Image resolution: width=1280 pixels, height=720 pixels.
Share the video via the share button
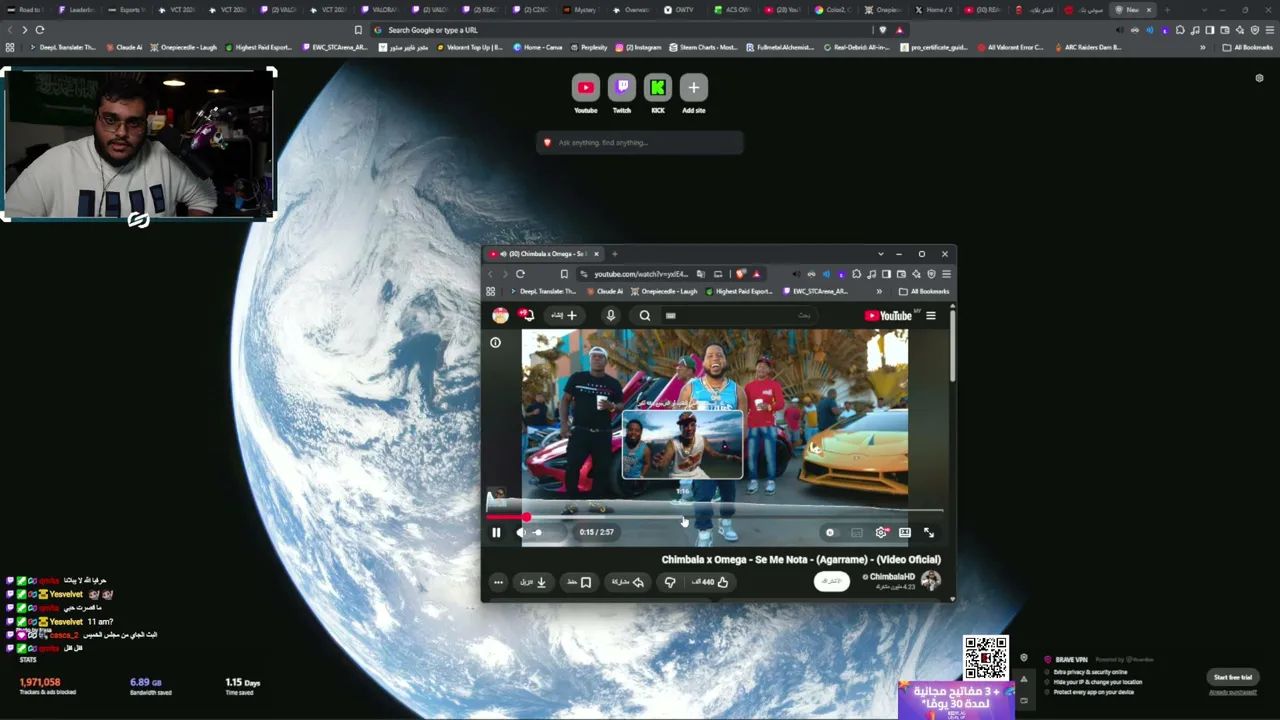pyautogui.click(x=627, y=582)
